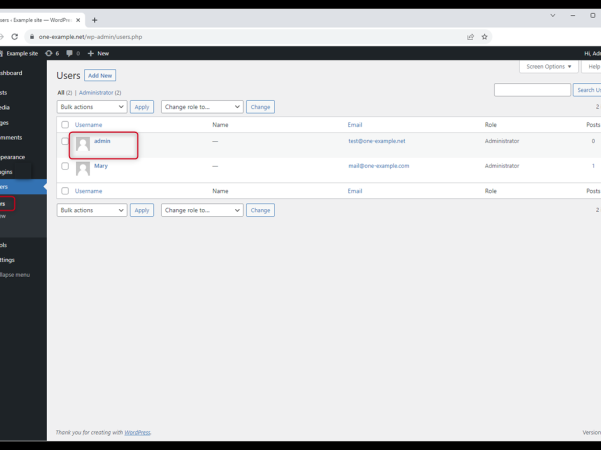Open the top 'Change role to…' dropdown

202,107
